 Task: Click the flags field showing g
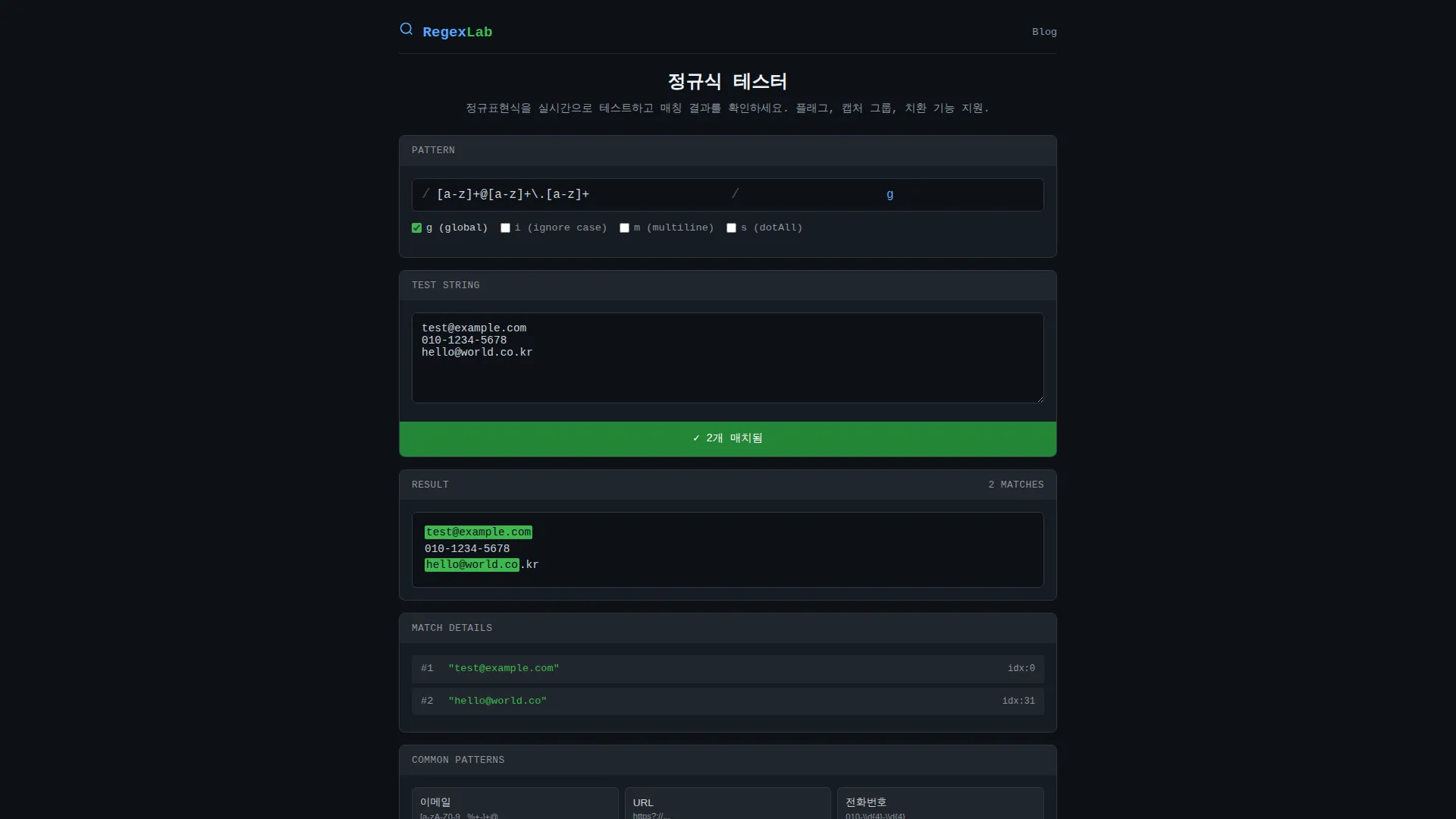click(x=890, y=195)
